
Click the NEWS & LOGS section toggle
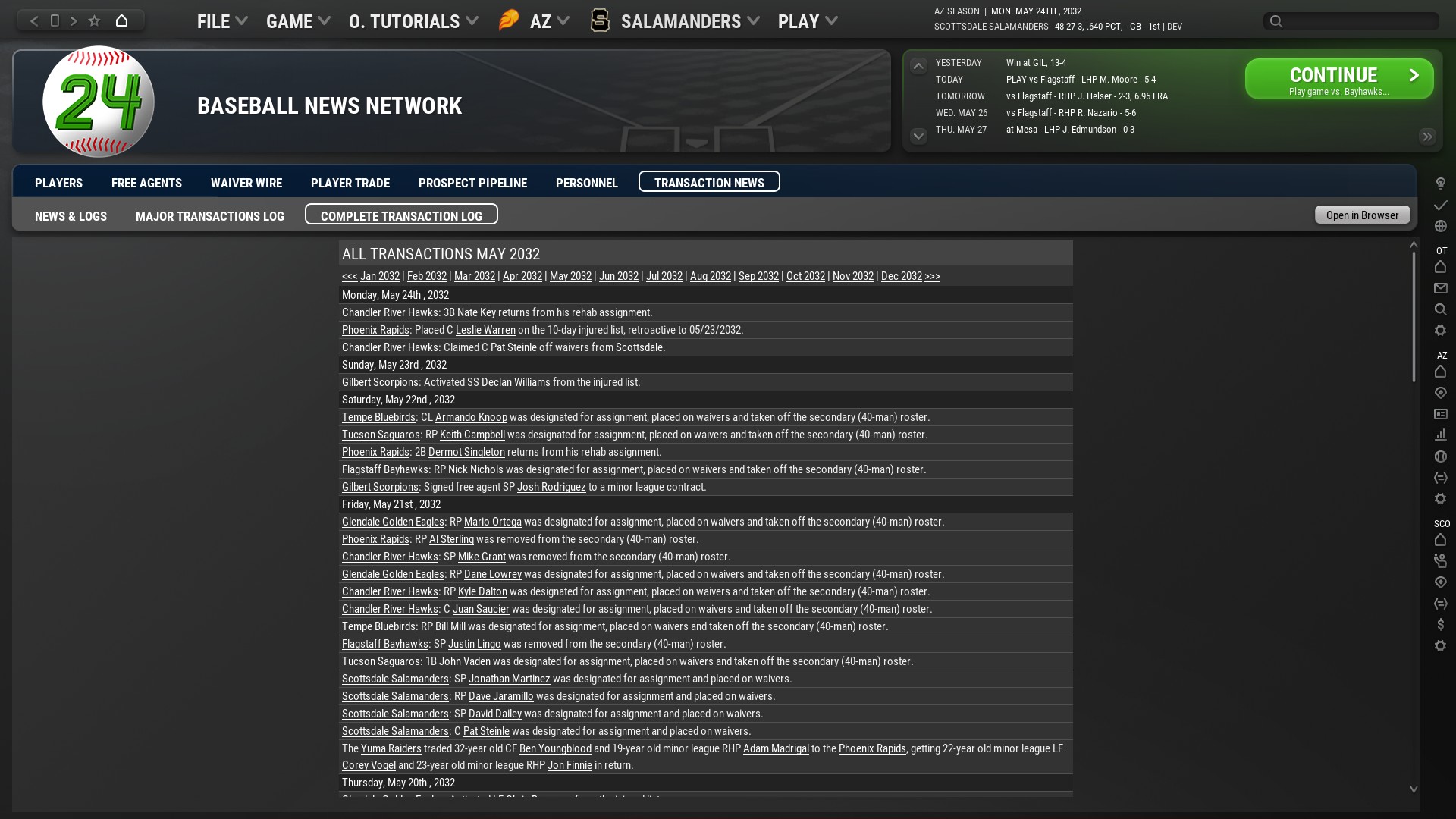[71, 215]
